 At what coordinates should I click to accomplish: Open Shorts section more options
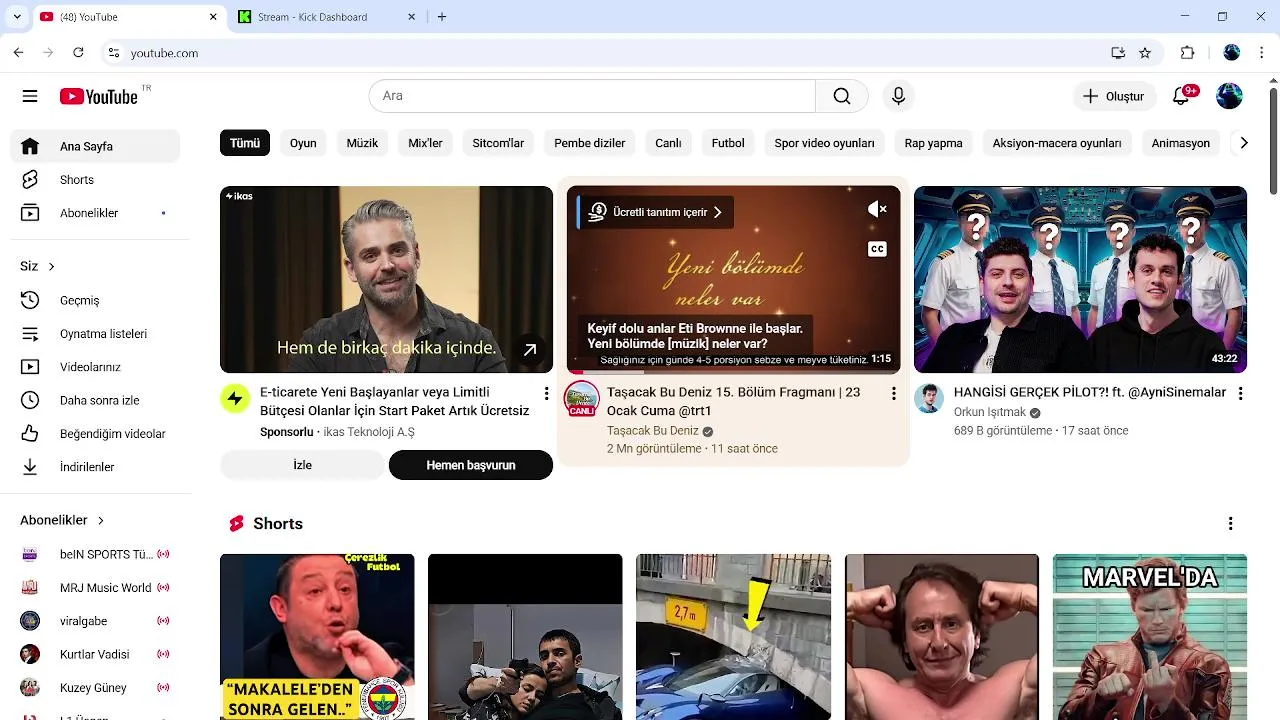[x=1230, y=524]
